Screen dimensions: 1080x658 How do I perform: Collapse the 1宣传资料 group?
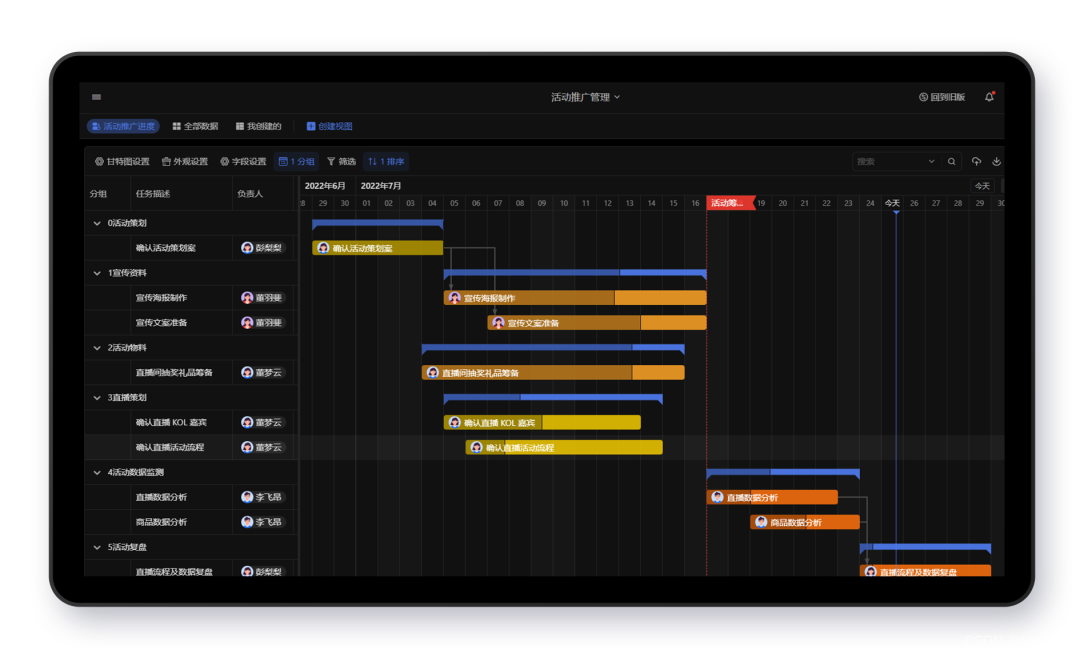(x=97, y=273)
